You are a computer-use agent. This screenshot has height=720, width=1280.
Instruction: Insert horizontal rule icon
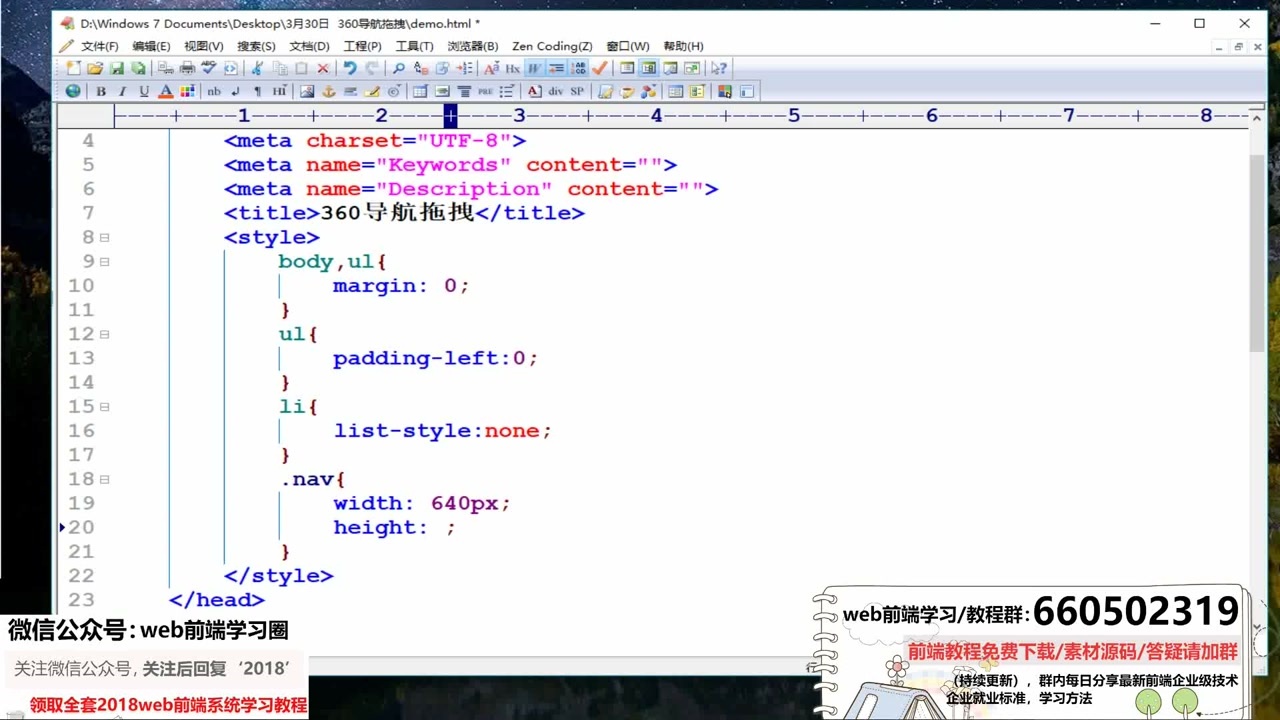[x=350, y=91]
